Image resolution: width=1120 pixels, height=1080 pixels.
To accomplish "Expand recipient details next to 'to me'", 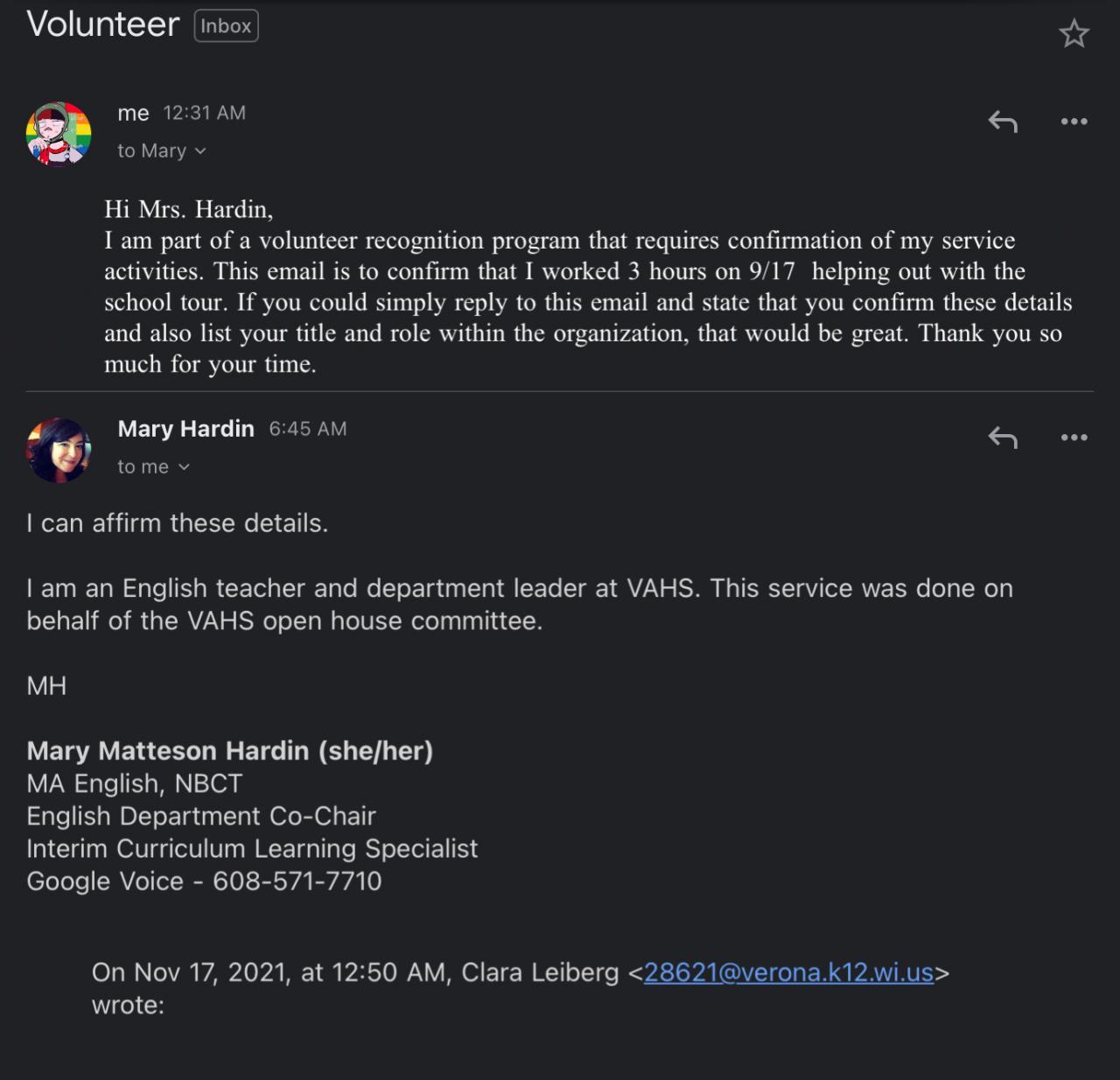I will click(x=184, y=467).
